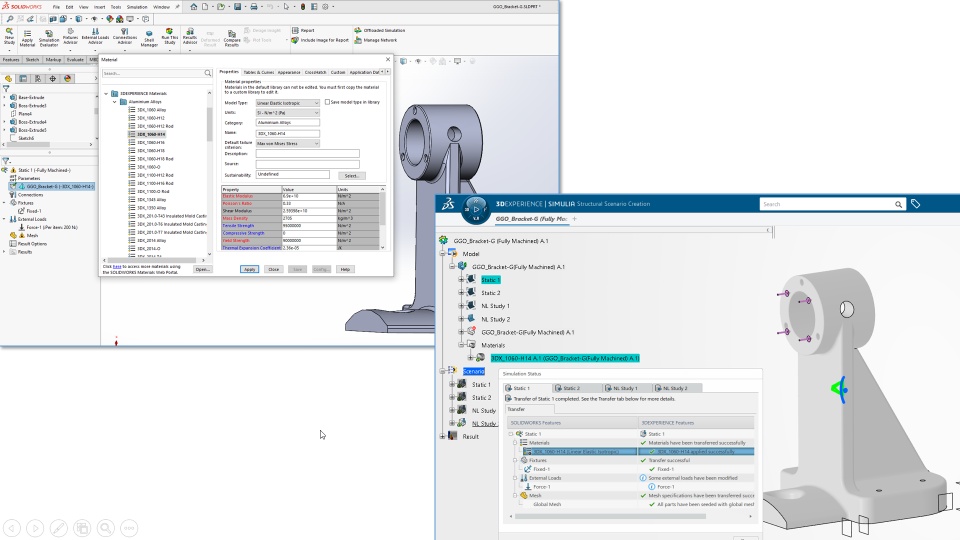Select 3DX_1350 Alloy in material list

pyautogui.click(x=151, y=208)
